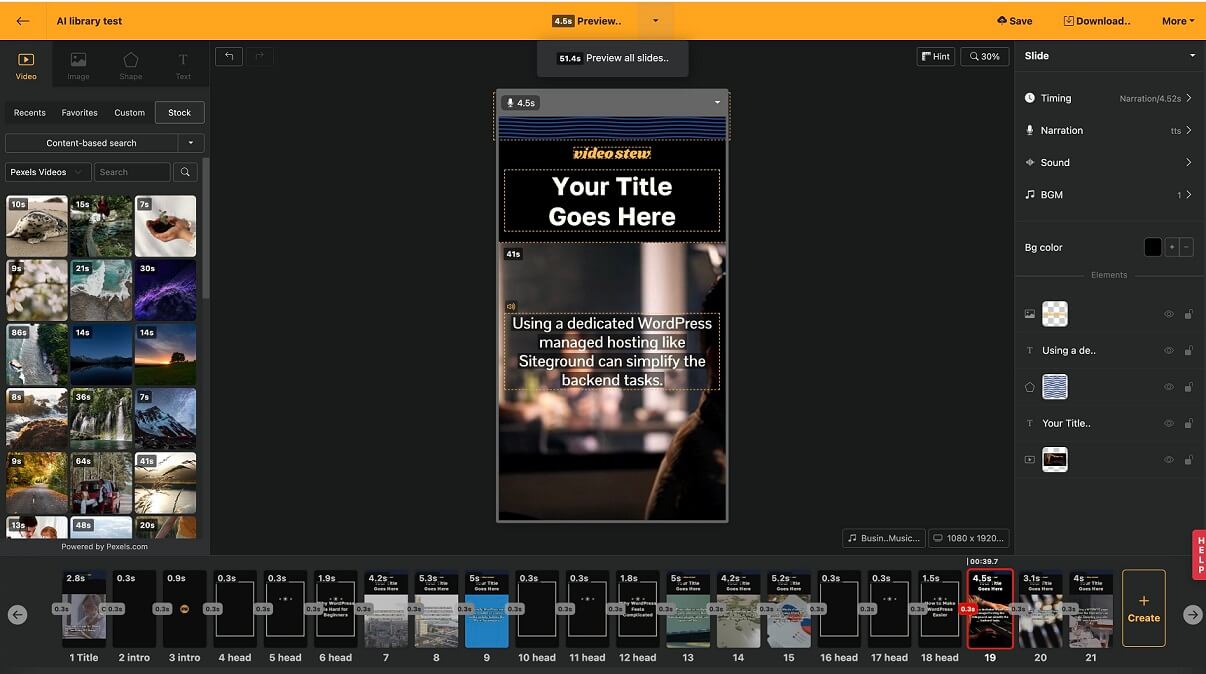Click the undo arrow button

tap(229, 57)
